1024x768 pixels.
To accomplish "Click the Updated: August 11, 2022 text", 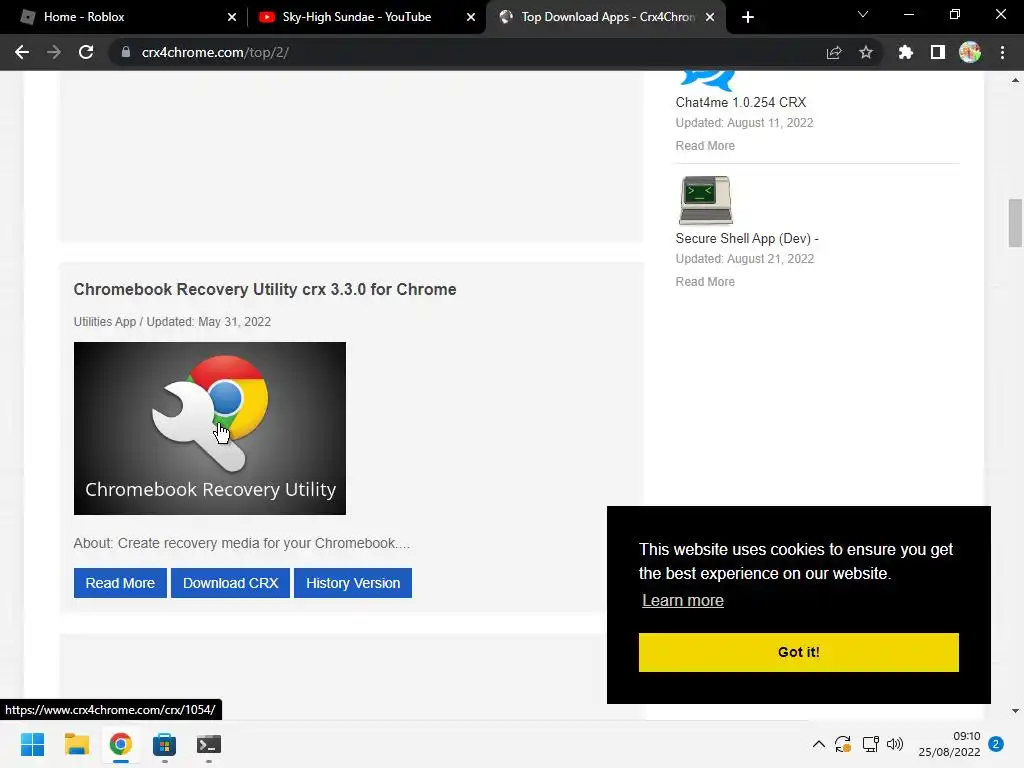I will click(744, 123).
